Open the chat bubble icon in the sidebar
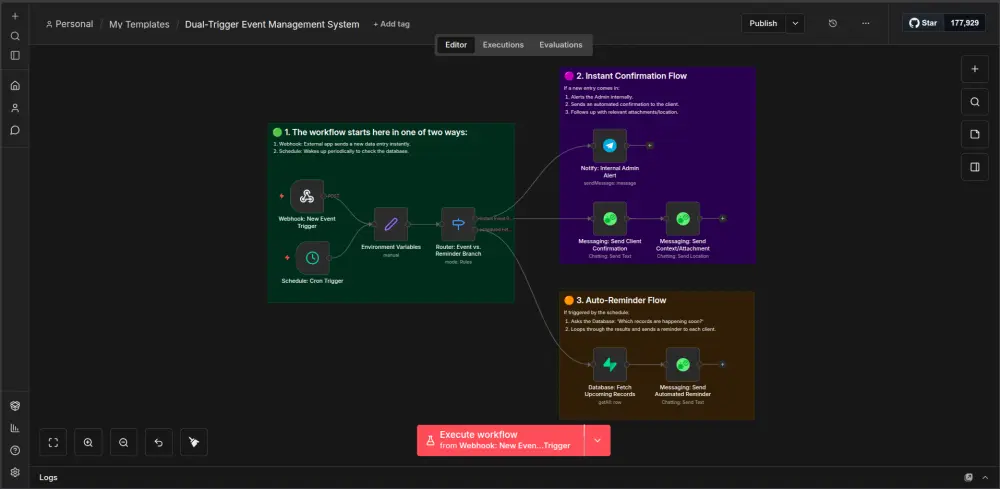 (15, 130)
